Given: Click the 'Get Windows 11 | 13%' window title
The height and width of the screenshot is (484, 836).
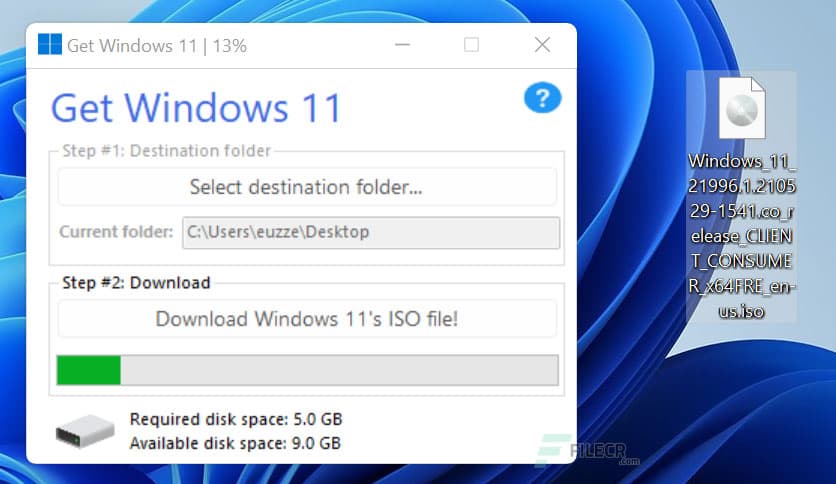Looking at the screenshot, I should (x=157, y=46).
